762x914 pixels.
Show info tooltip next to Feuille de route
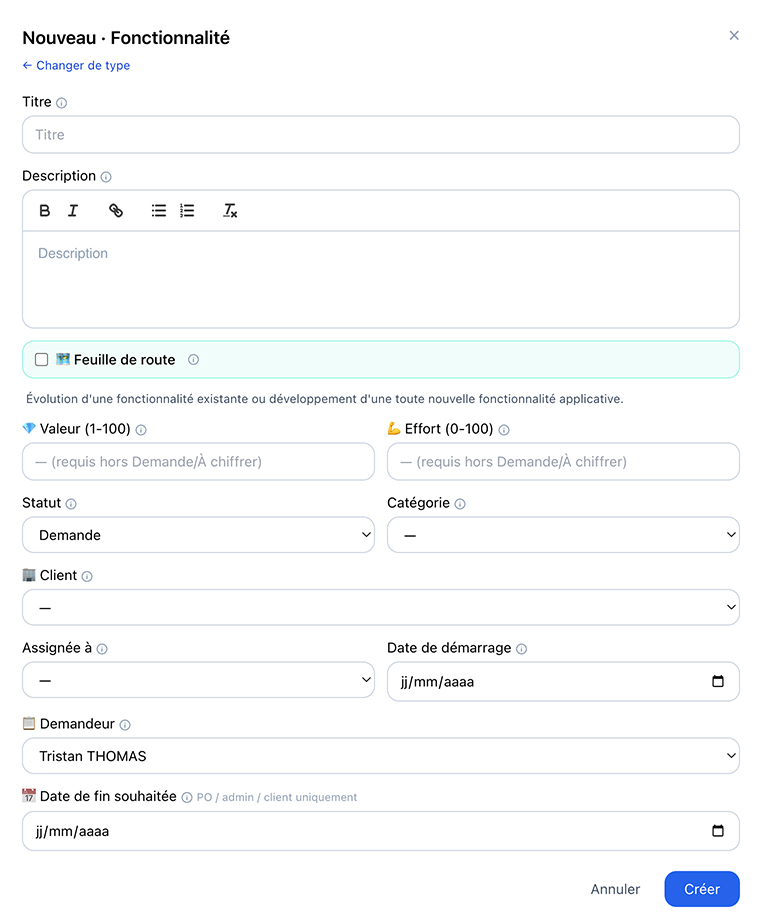(194, 360)
